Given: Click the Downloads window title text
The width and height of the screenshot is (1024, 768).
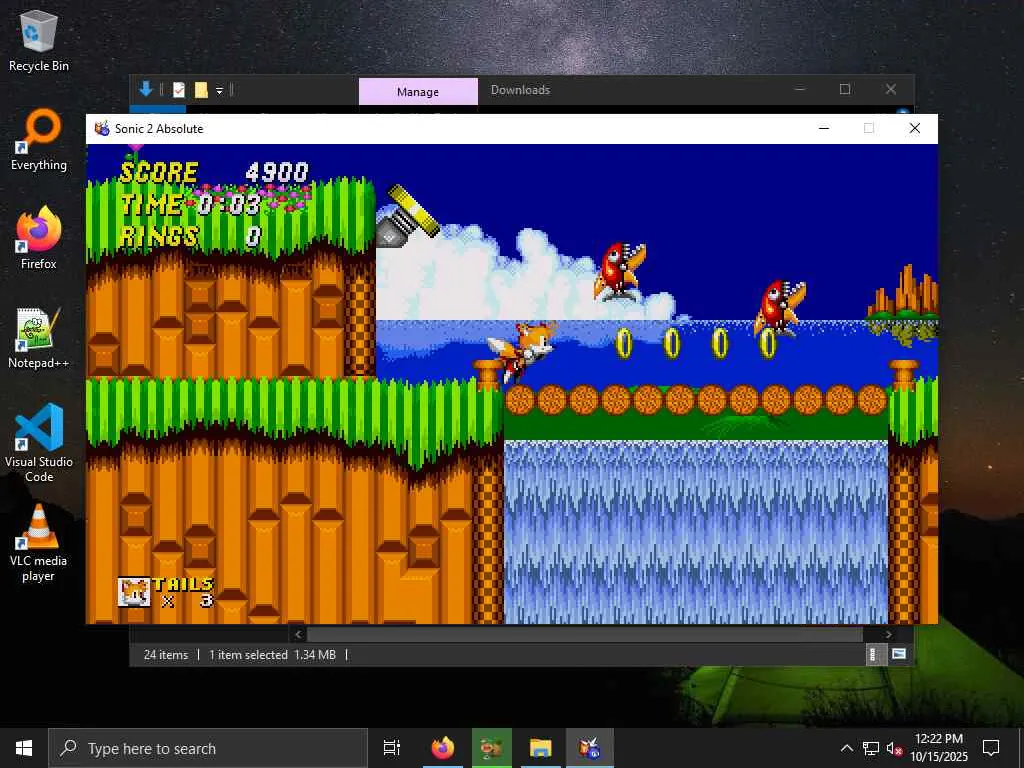Looking at the screenshot, I should click(520, 90).
